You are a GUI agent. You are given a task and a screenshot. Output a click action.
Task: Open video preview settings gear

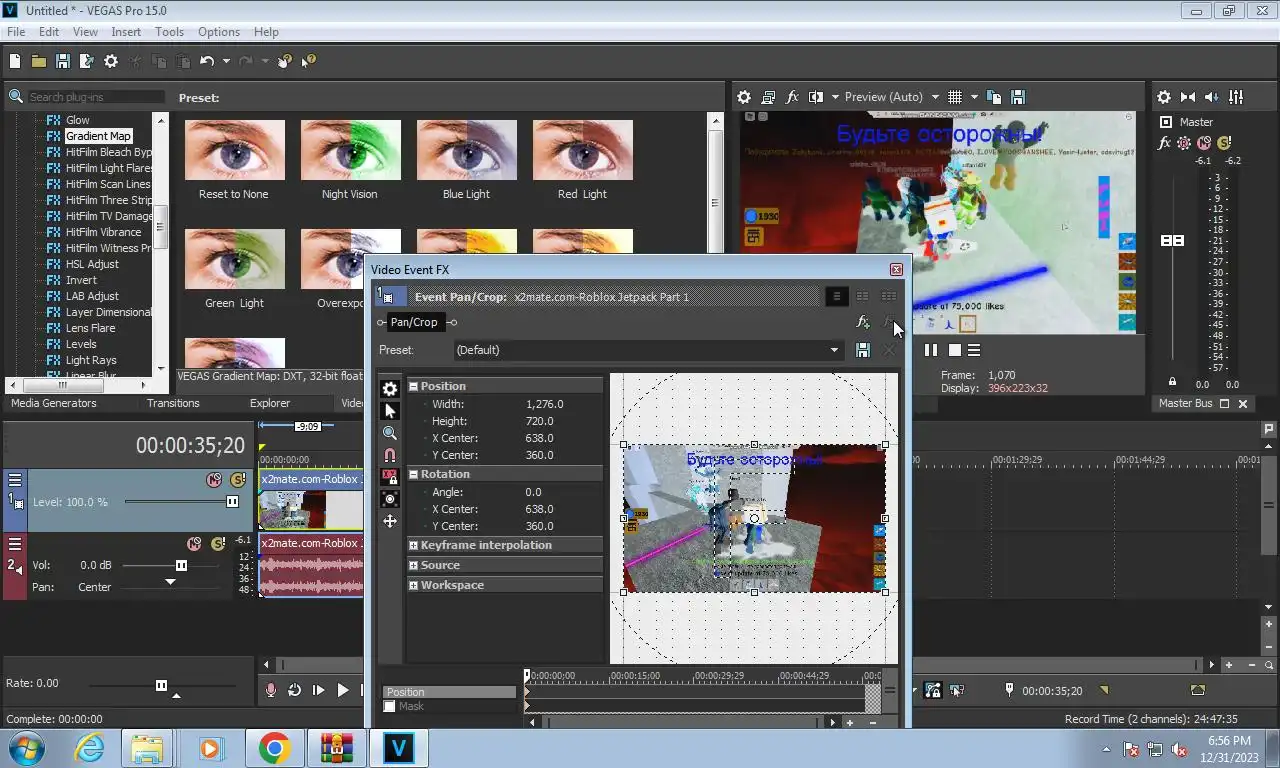(744, 97)
